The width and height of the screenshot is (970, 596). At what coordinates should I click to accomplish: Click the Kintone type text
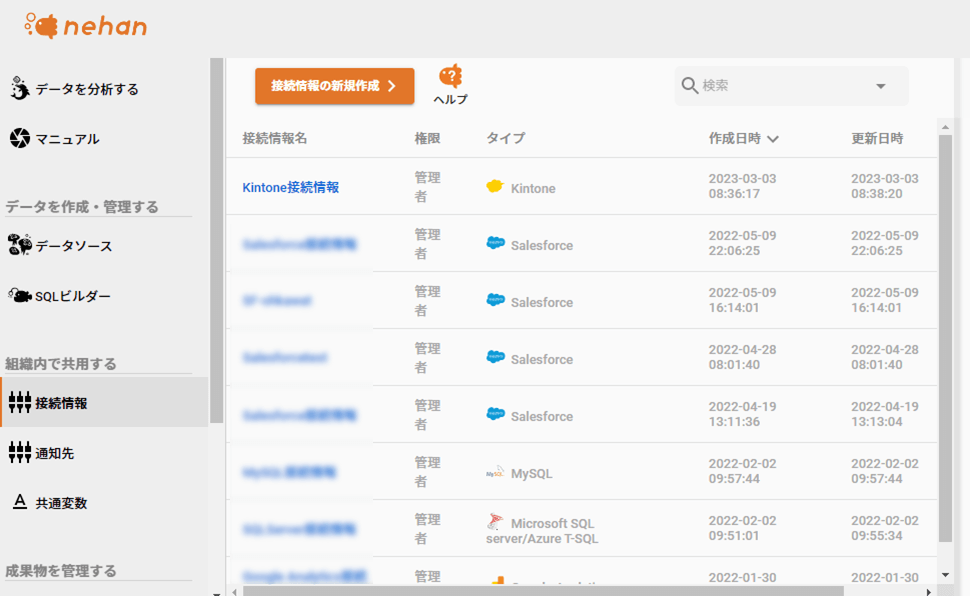click(x=533, y=189)
